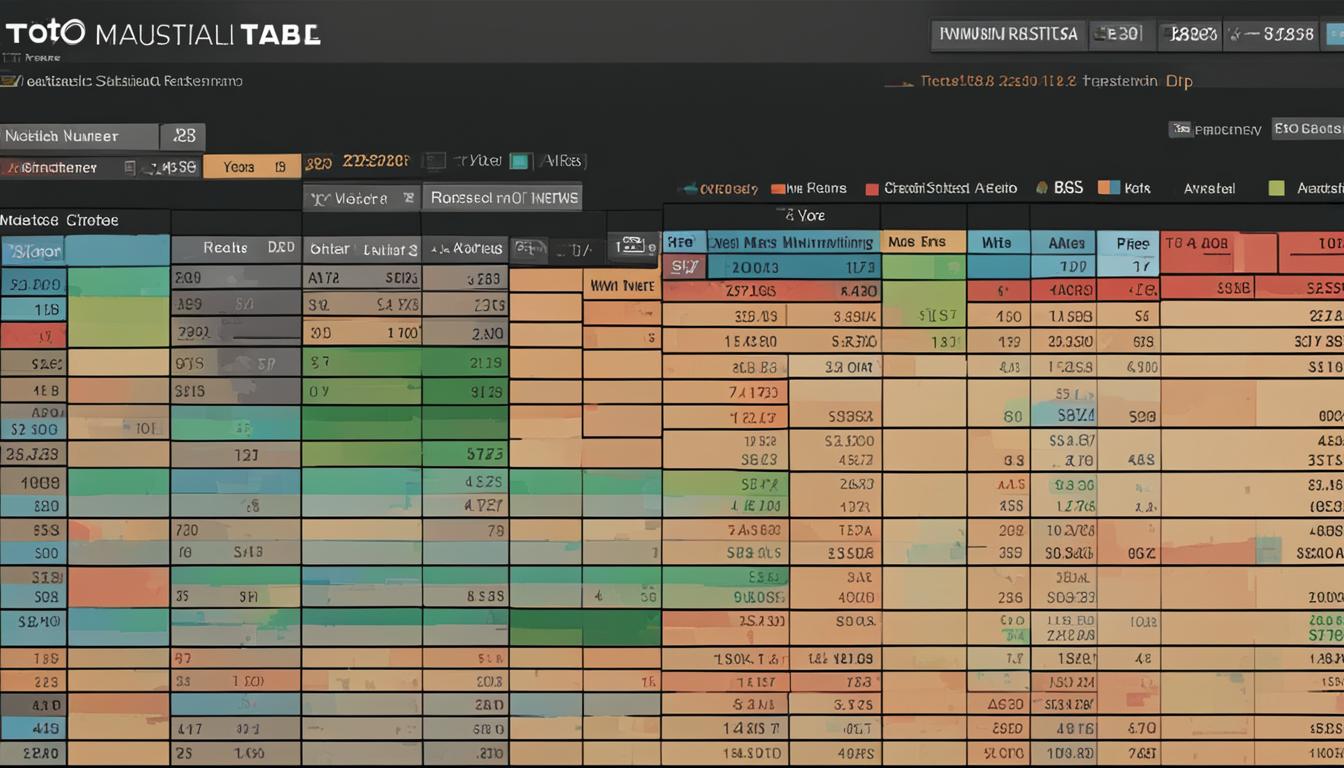This screenshot has height=768, width=1344.
Task: Click the green legend swatch after Avnatal
Action: tap(1276, 188)
